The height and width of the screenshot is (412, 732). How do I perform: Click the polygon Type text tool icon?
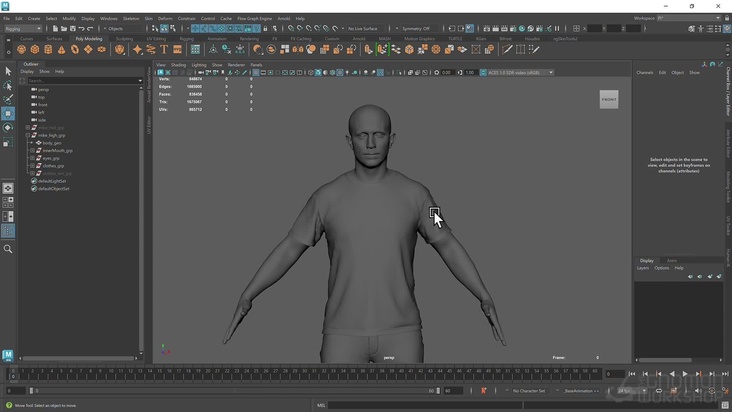(x=164, y=49)
